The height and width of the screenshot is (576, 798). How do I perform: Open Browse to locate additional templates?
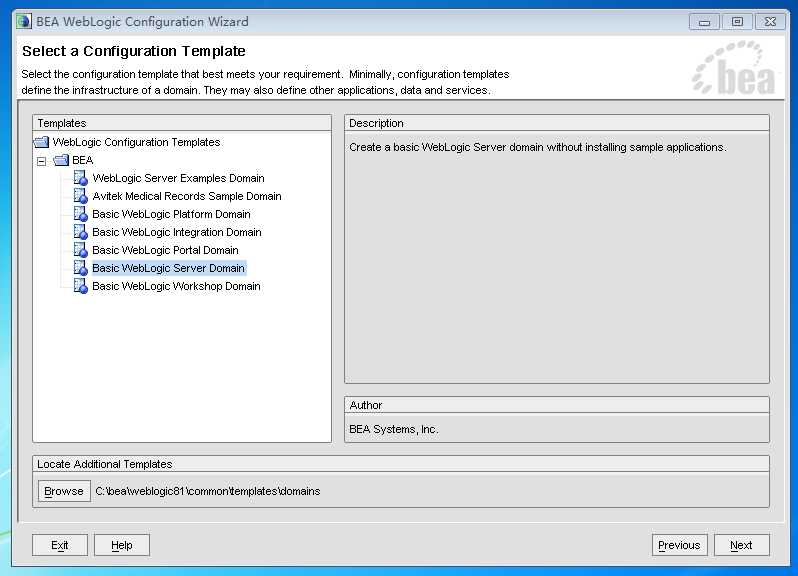tap(64, 491)
